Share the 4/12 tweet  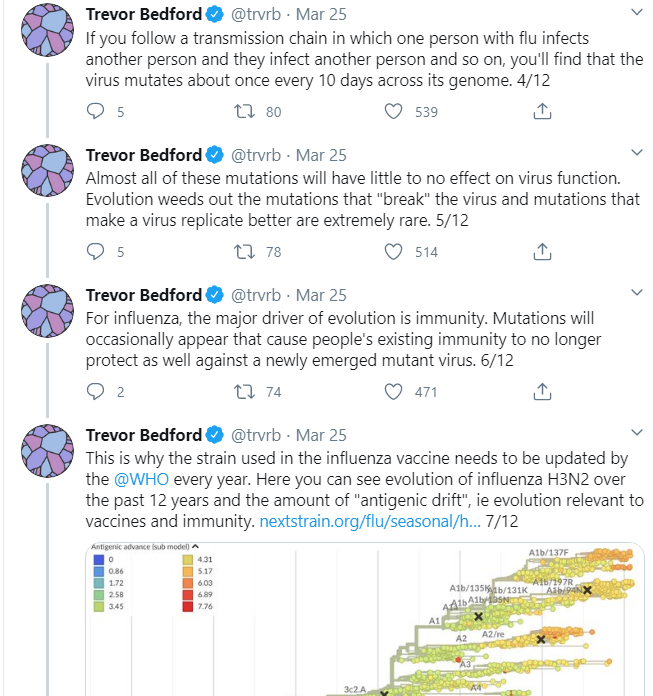pyautogui.click(x=542, y=111)
